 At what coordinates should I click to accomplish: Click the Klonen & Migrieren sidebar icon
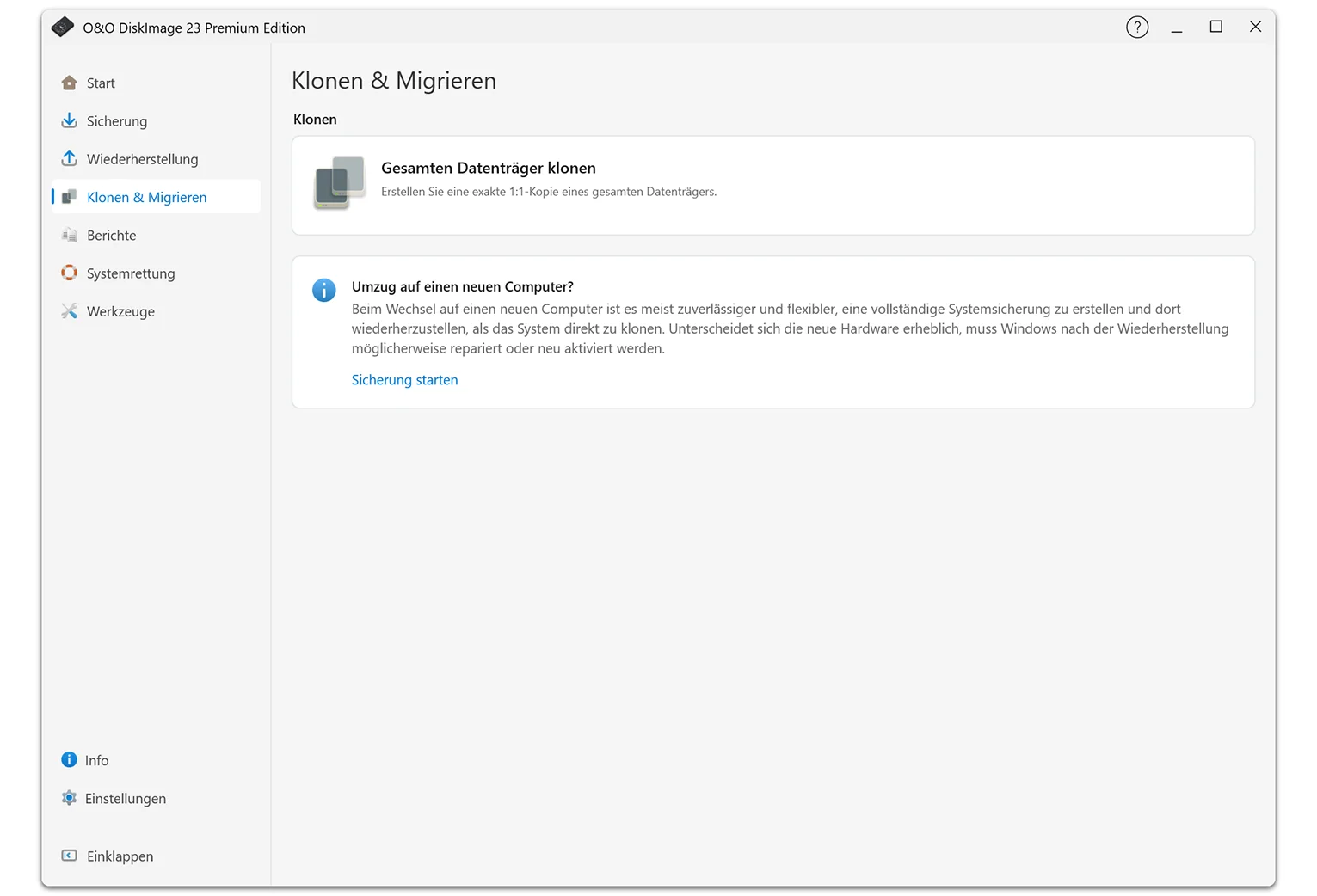[70, 197]
